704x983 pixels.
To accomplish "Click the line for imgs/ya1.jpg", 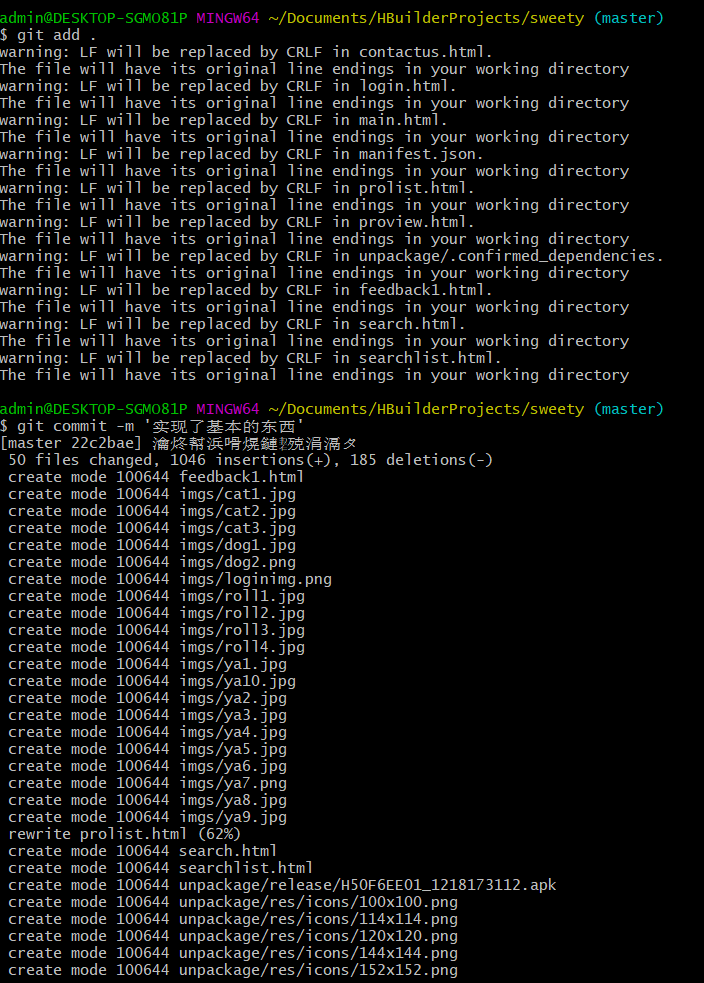I will click(147, 664).
